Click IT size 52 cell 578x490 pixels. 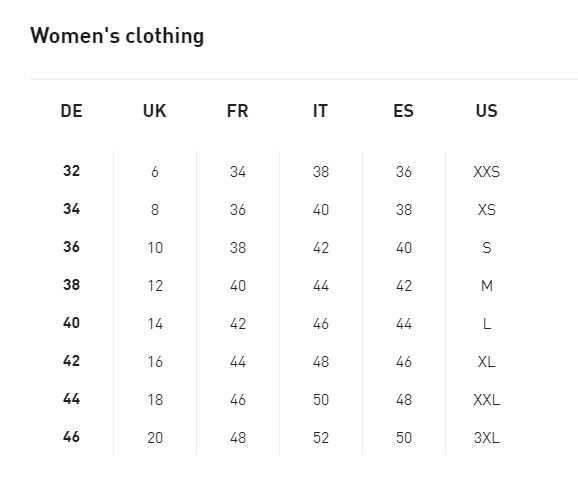tap(321, 438)
